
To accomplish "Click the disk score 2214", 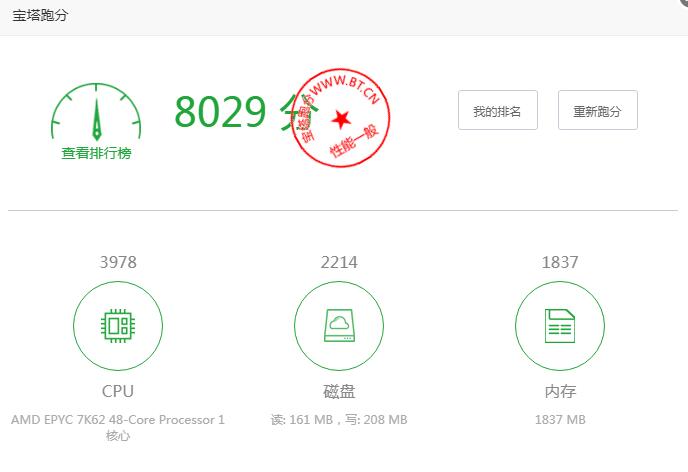I will pos(339,262).
